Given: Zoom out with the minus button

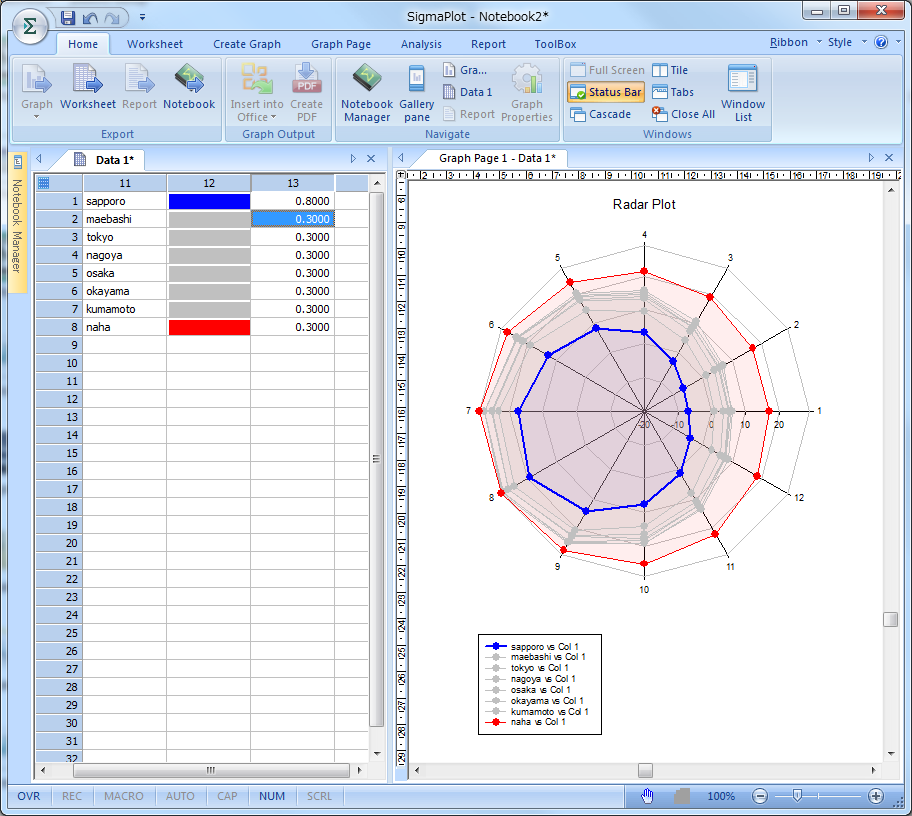Looking at the screenshot, I should coord(760,796).
